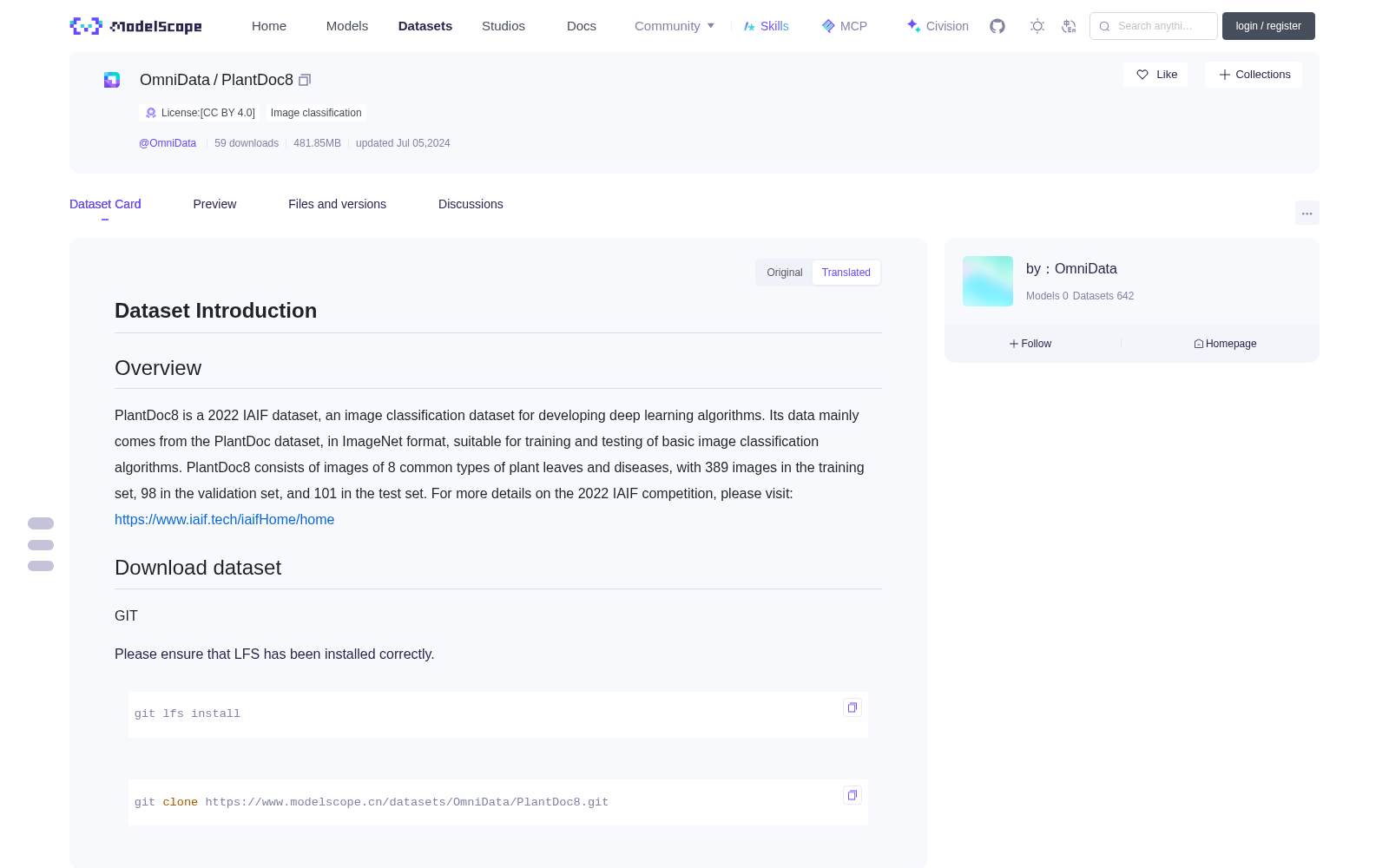This screenshot has width=1389, height=868.
Task: Open the MCP page
Action: click(x=845, y=26)
